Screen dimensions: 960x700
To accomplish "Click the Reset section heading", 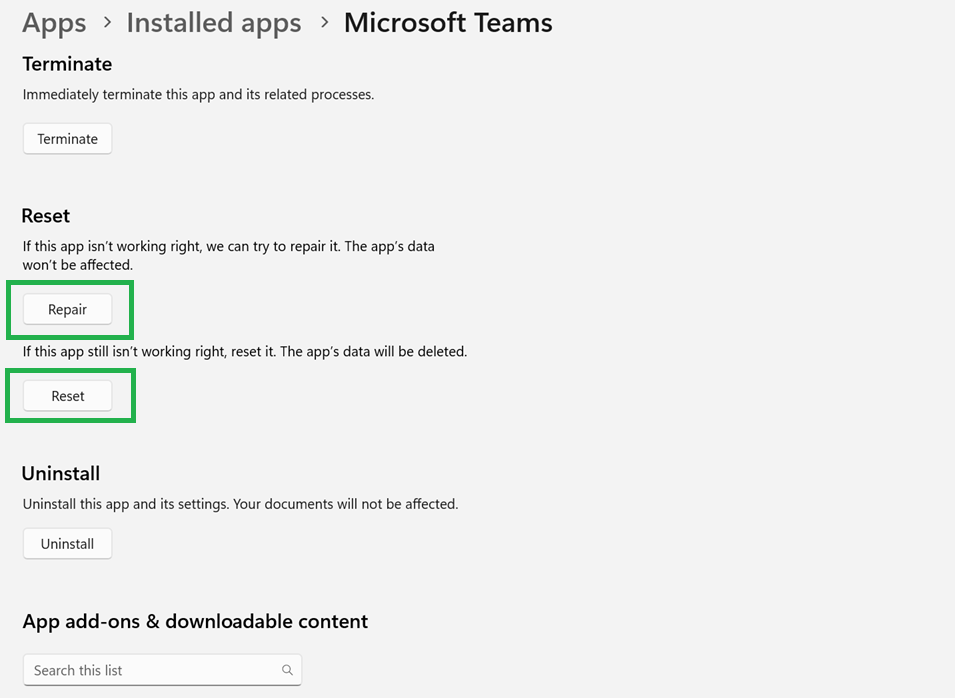I will [x=46, y=216].
